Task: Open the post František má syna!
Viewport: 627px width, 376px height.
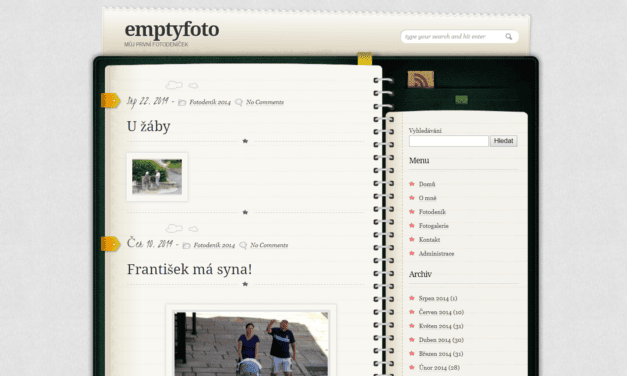Action: [190, 269]
